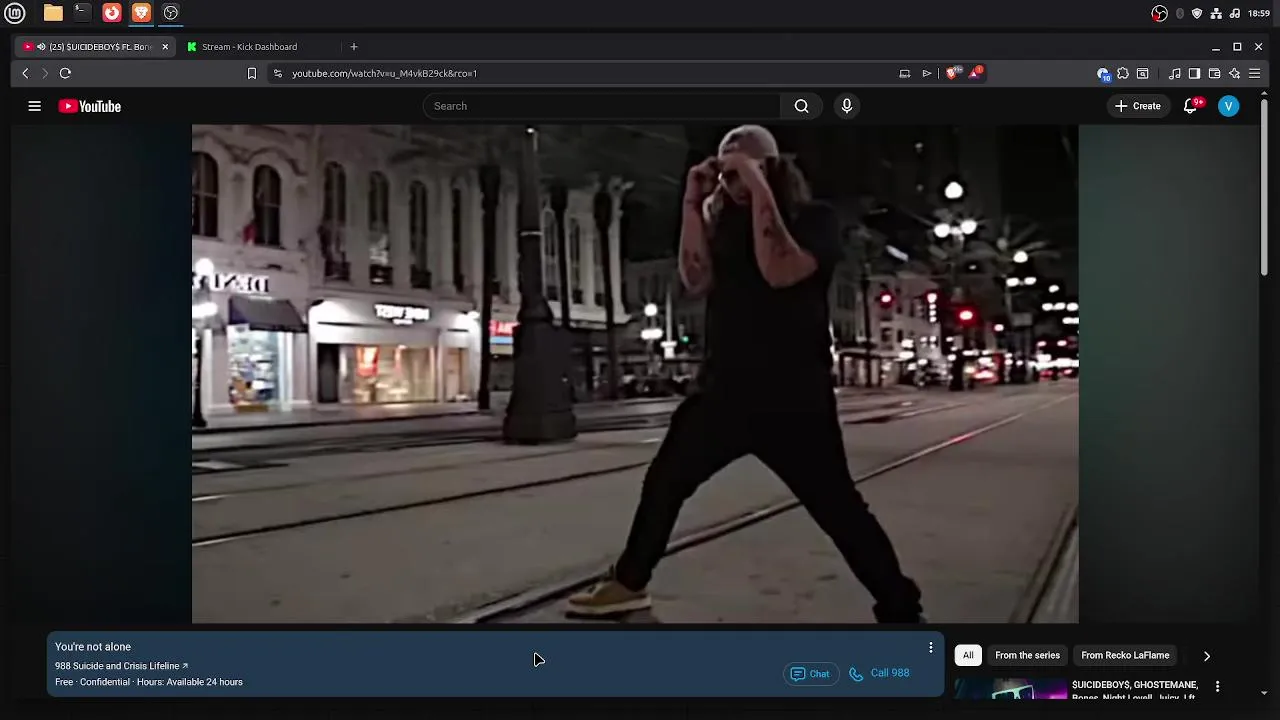Open options for the $UICIDEBOY$, GHOSTEMANE video
1280x720 pixels.
point(1217,686)
